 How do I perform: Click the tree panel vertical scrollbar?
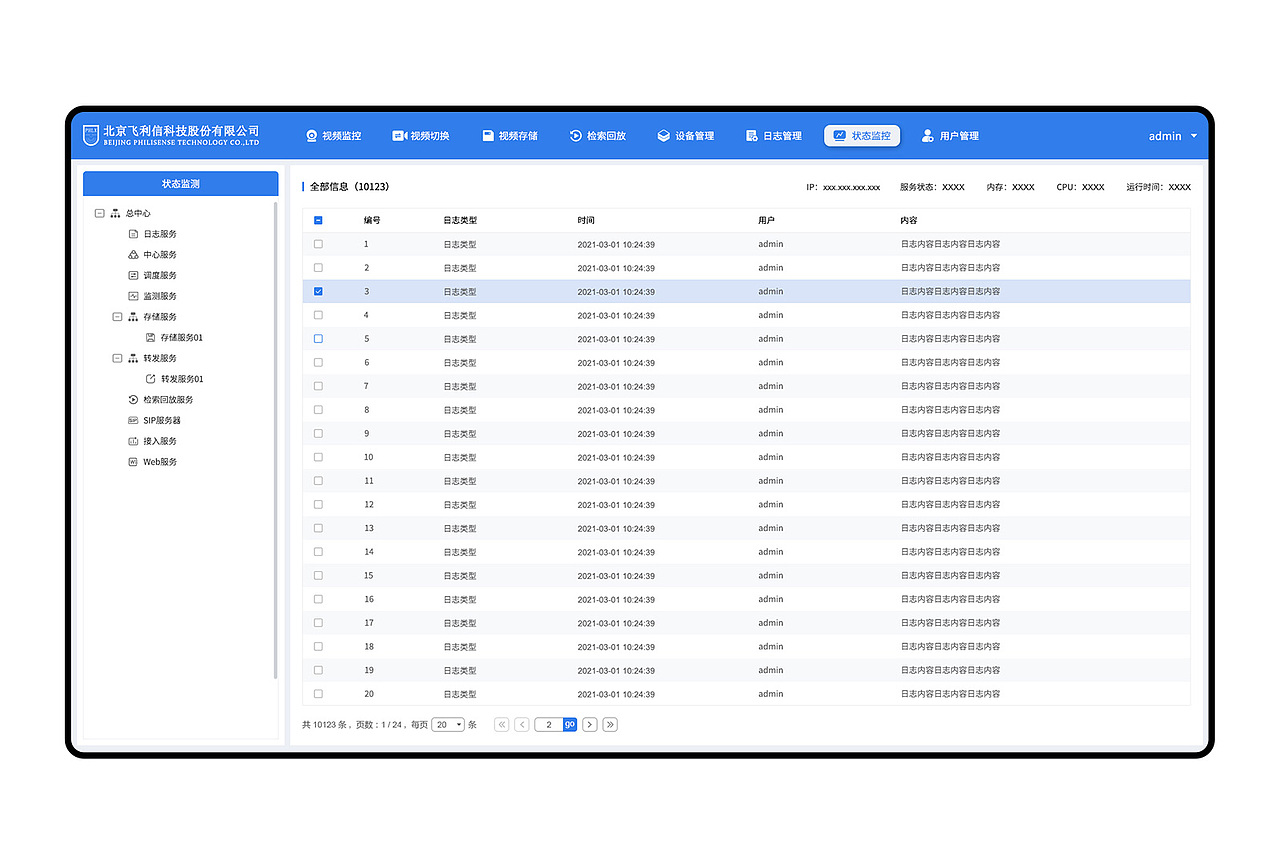(x=276, y=440)
